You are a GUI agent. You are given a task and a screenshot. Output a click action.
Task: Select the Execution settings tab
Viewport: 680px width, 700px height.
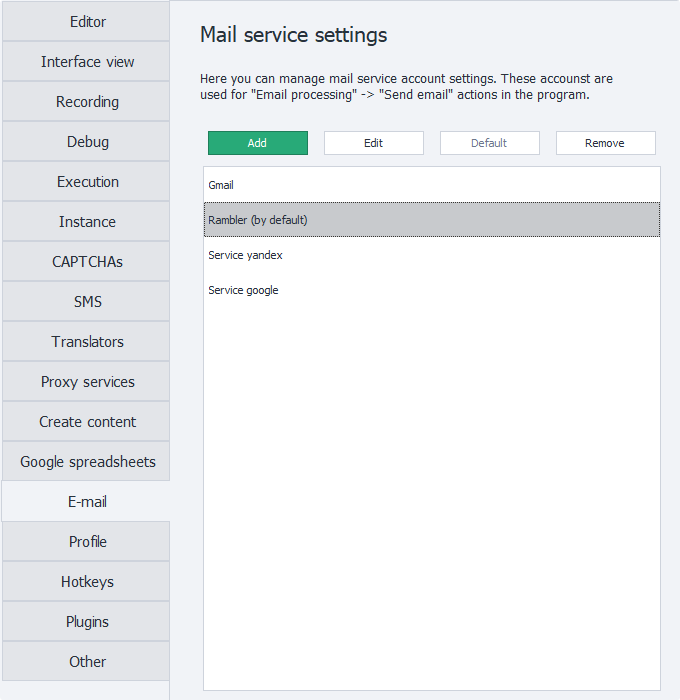pyautogui.click(x=86, y=182)
